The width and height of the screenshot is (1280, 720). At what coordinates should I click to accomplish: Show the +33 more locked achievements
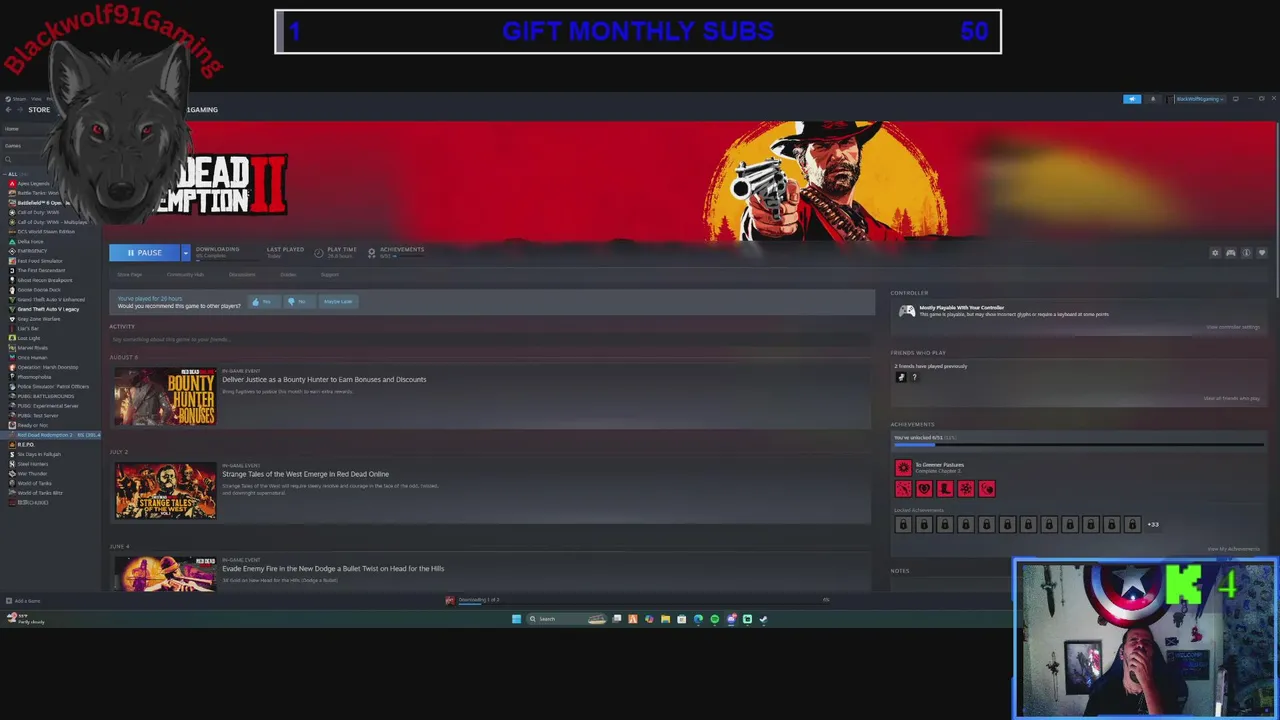[1153, 524]
